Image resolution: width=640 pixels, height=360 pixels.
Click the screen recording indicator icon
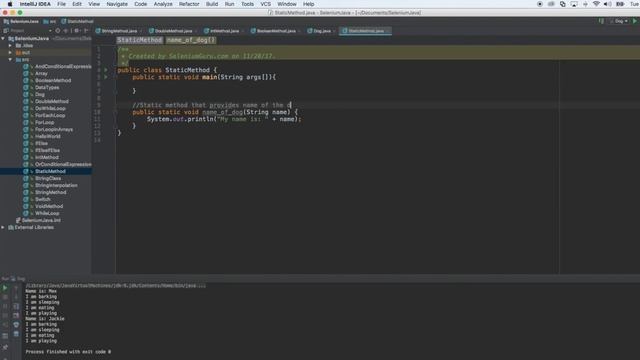(540, 4)
